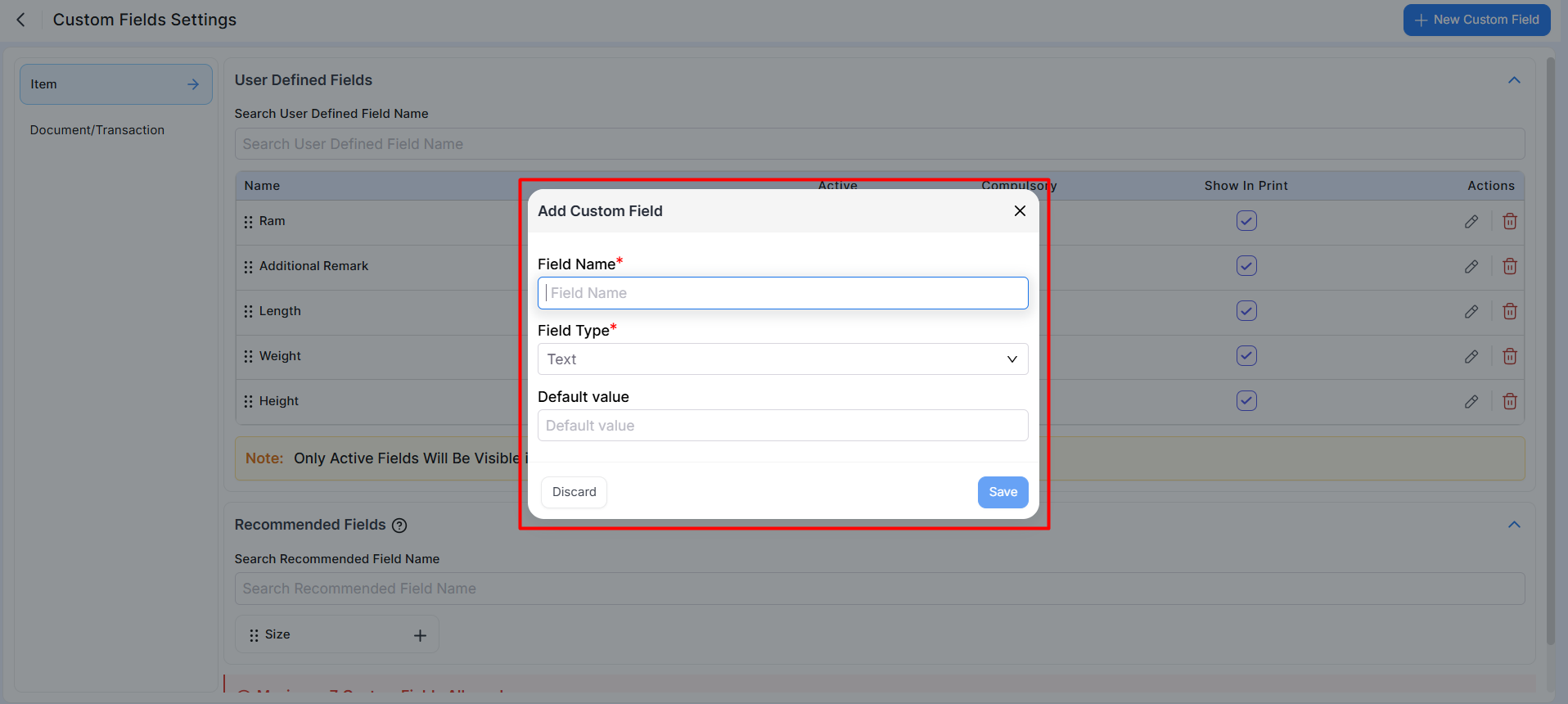
Task: Click the Save button in dialog
Action: tap(1003, 492)
